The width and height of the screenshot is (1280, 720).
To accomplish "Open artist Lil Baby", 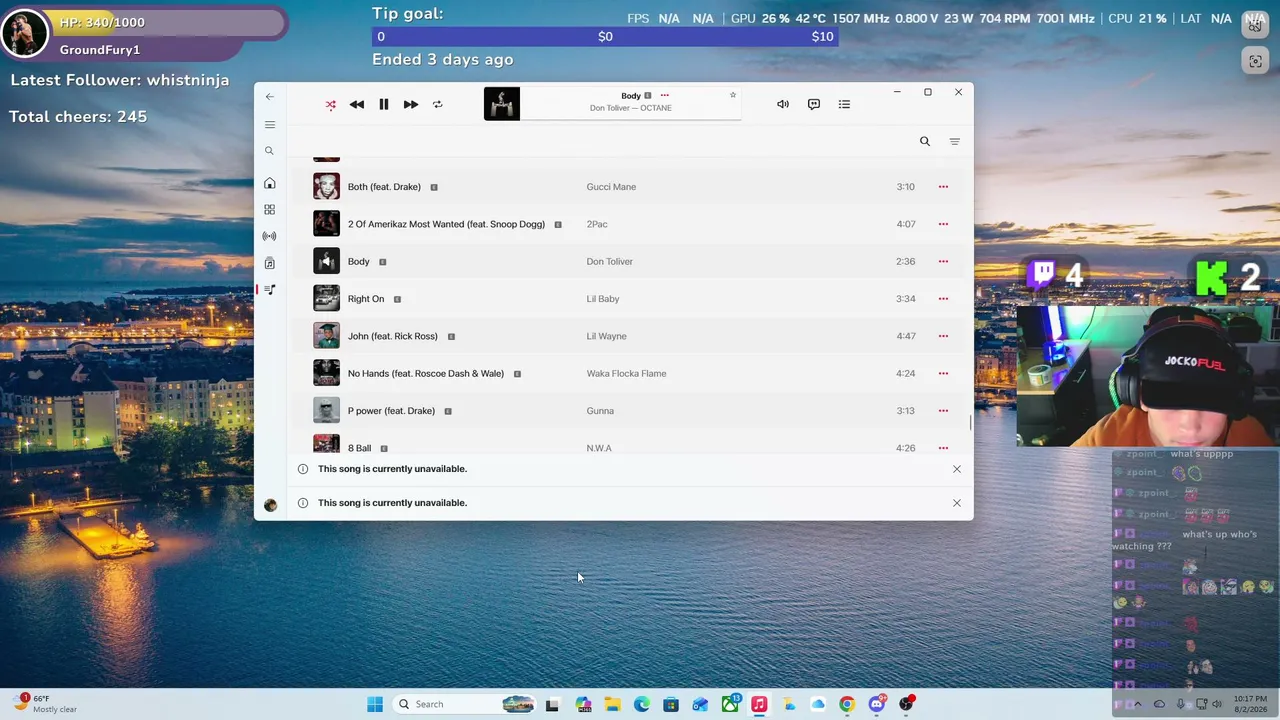I will pyautogui.click(x=603, y=299).
